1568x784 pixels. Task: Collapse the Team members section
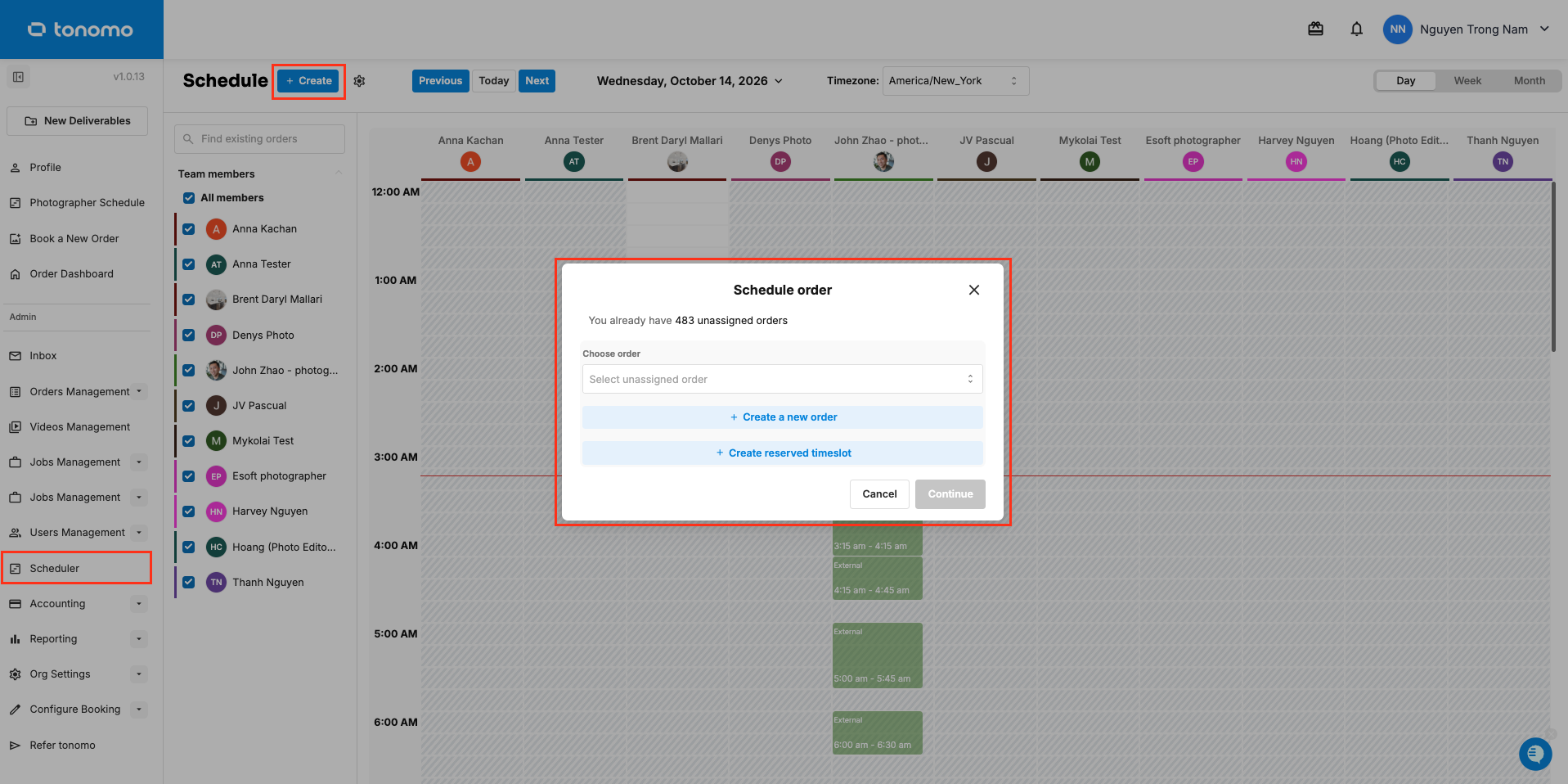click(x=339, y=173)
